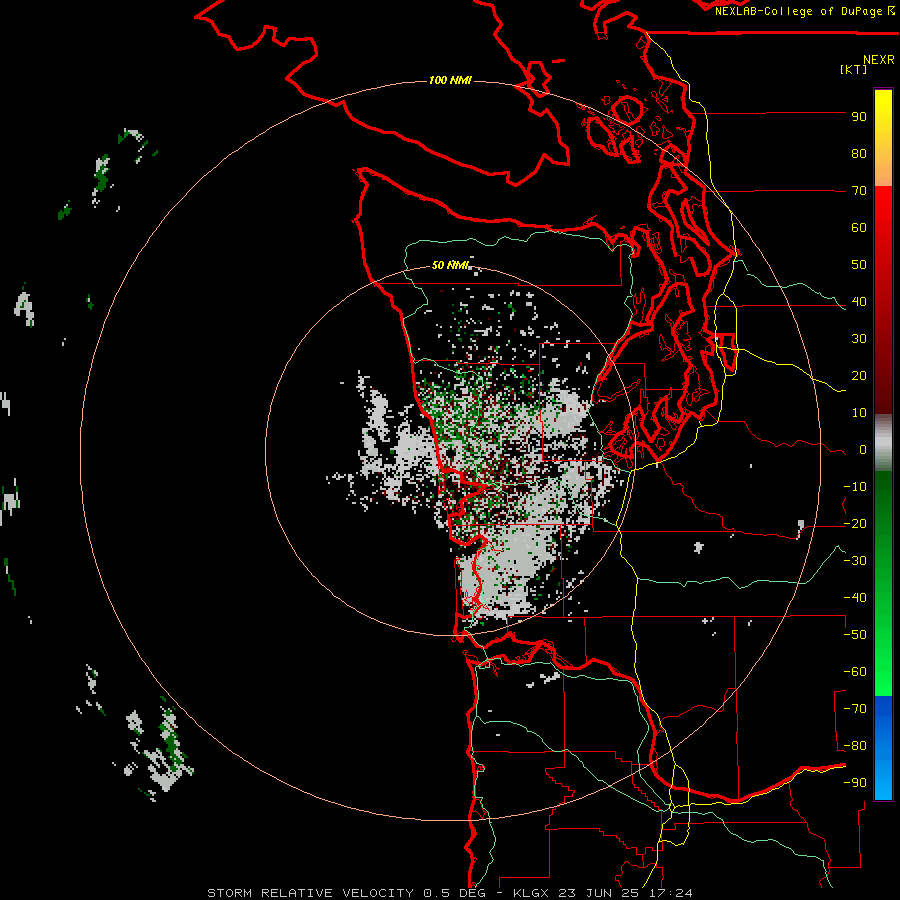Click the -70 value on the velocity scale
Image resolution: width=900 pixels, height=900 pixels.
855,709
